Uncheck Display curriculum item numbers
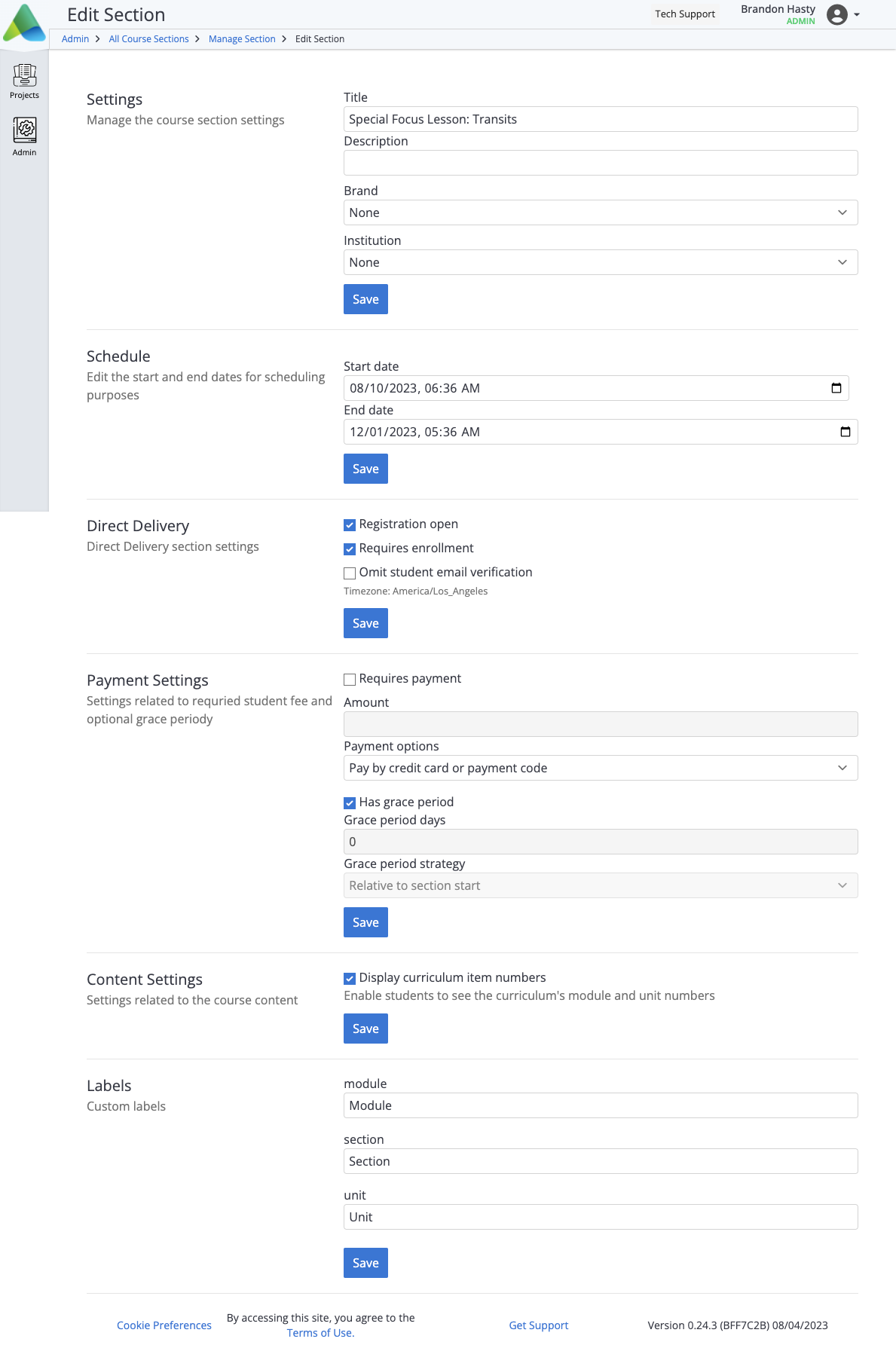Image resolution: width=896 pixels, height=1348 pixels. tap(350, 979)
